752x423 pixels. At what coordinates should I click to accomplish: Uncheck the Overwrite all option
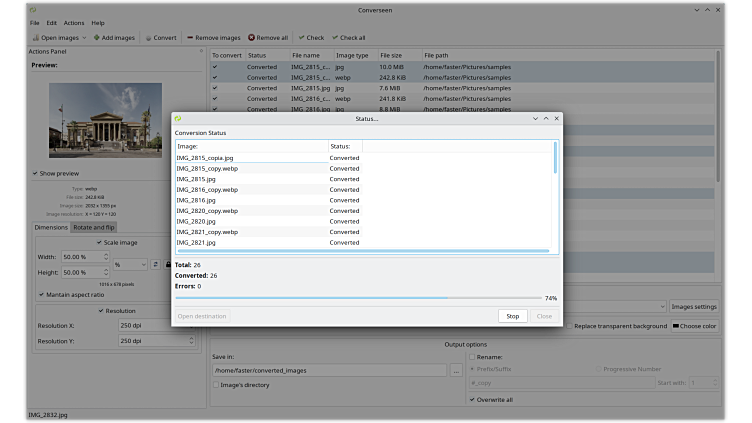pyautogui.click(x=473, y=399)
